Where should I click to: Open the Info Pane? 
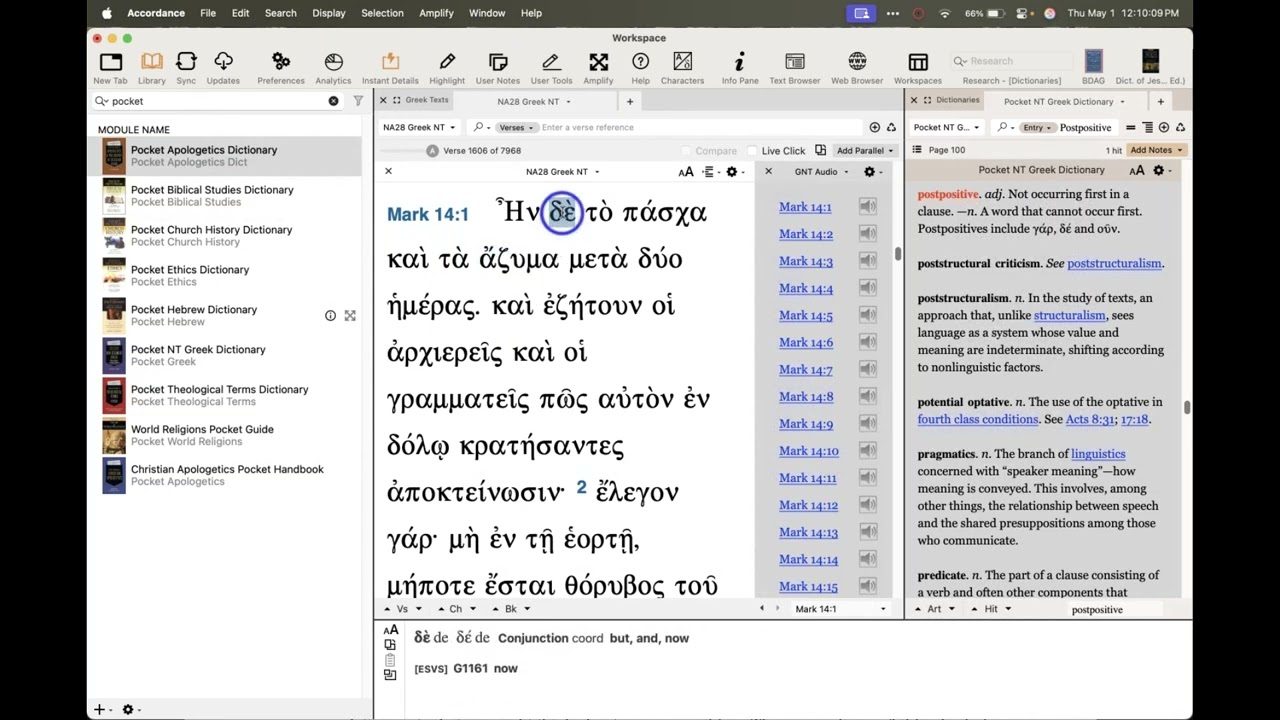[x=740, y=67]
